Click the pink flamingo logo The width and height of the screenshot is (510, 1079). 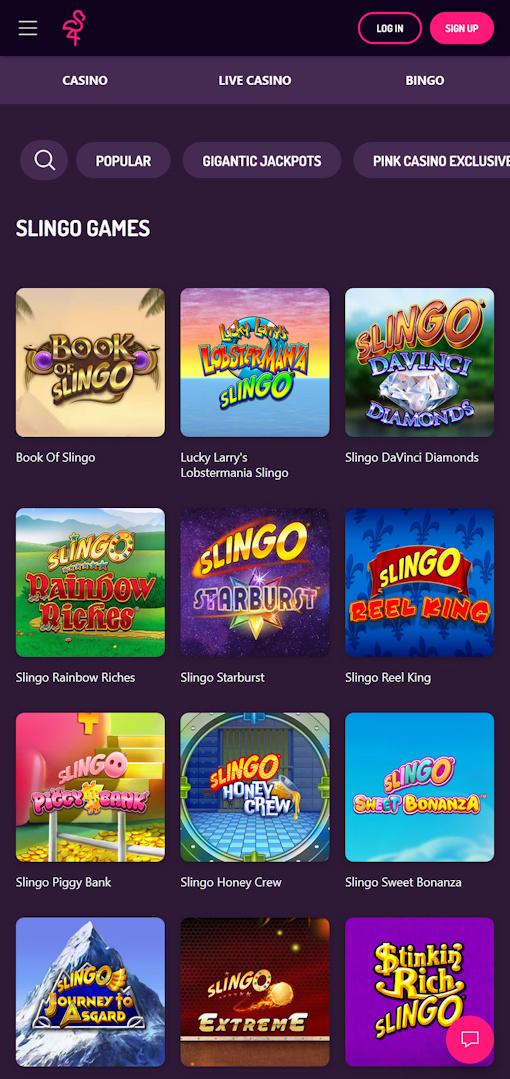click(74, 28)
